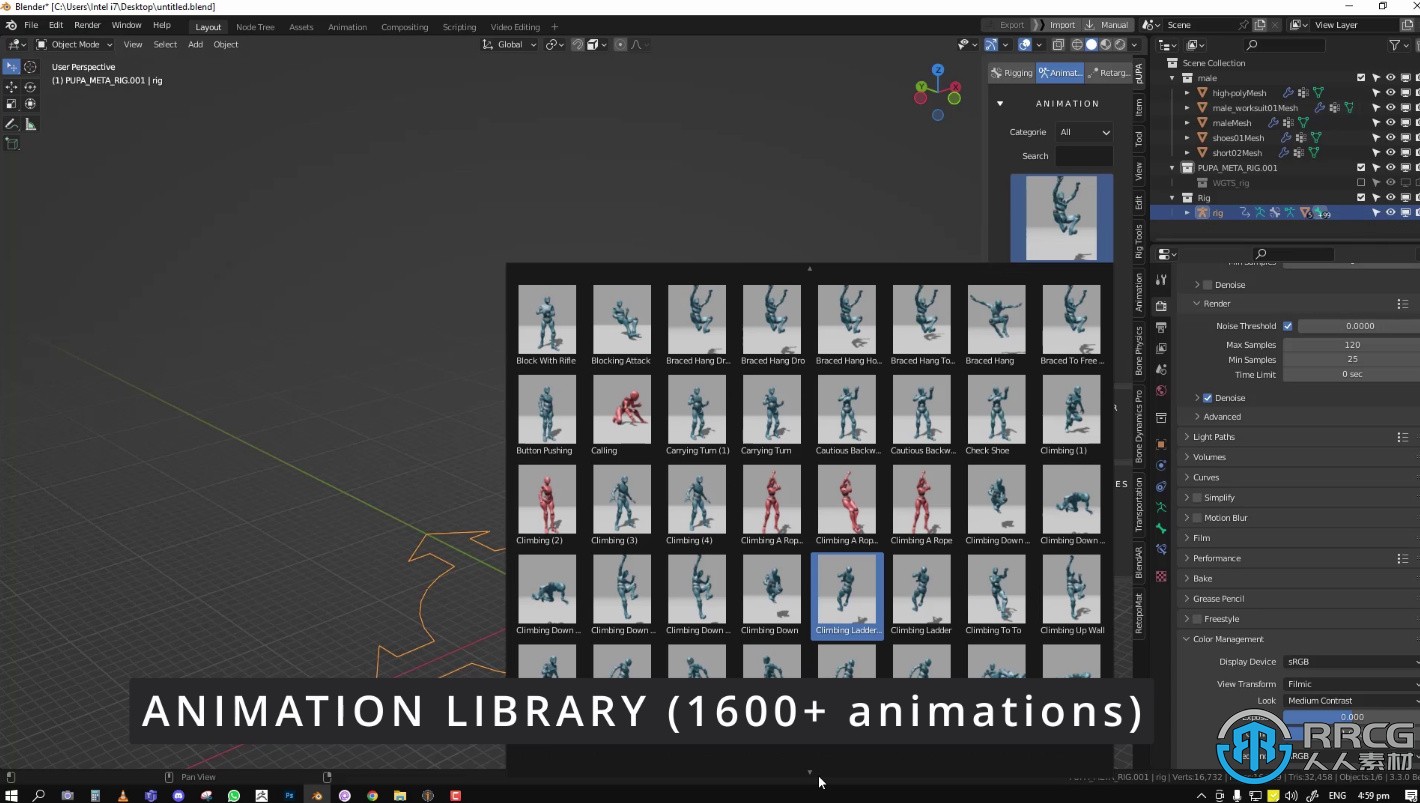Toggle X-ray mode in viewport header
The width and height of the screenshot is (1420, 803).
click(1058, 45)
